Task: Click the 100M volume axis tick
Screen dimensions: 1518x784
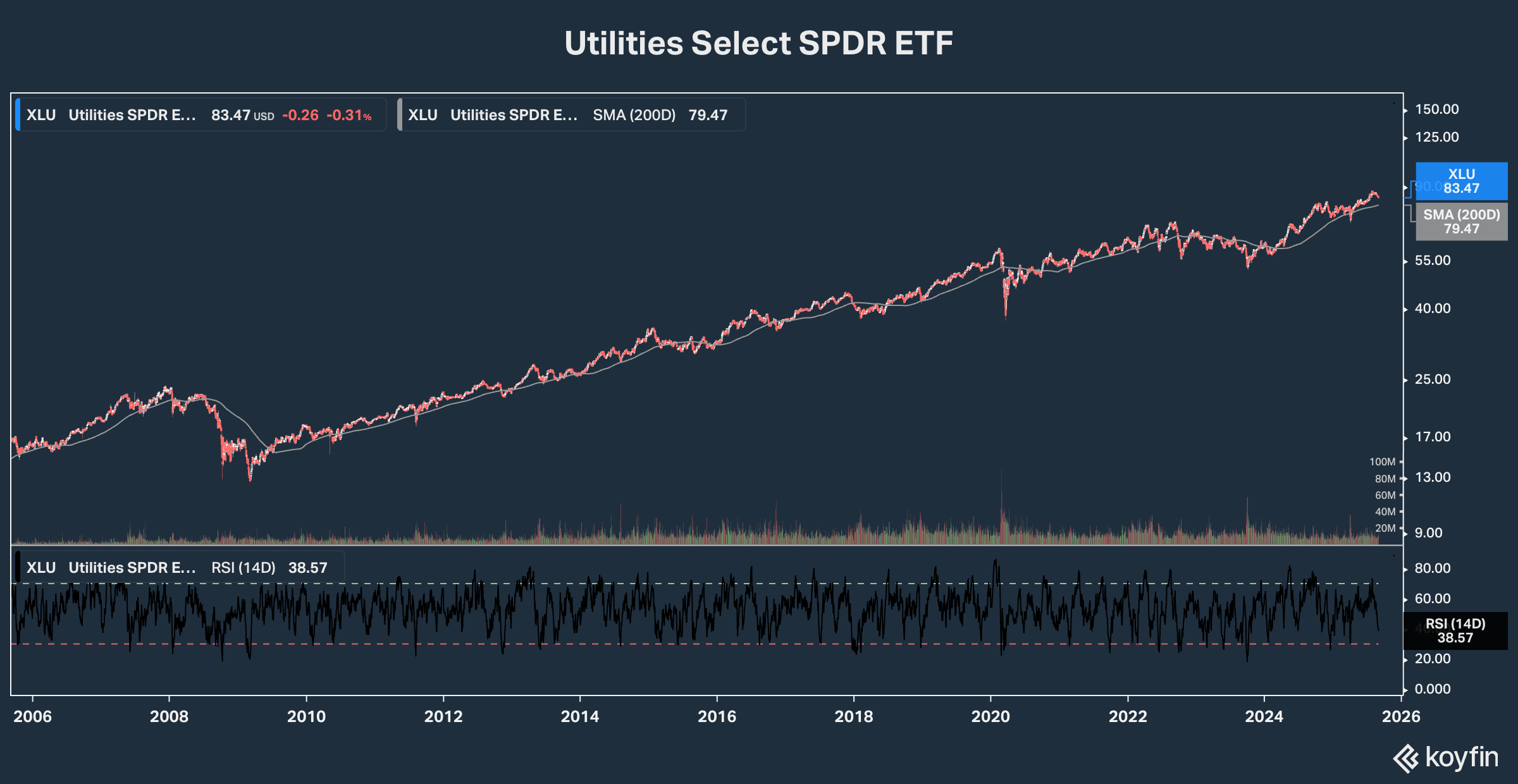Action: (1382, 462)
